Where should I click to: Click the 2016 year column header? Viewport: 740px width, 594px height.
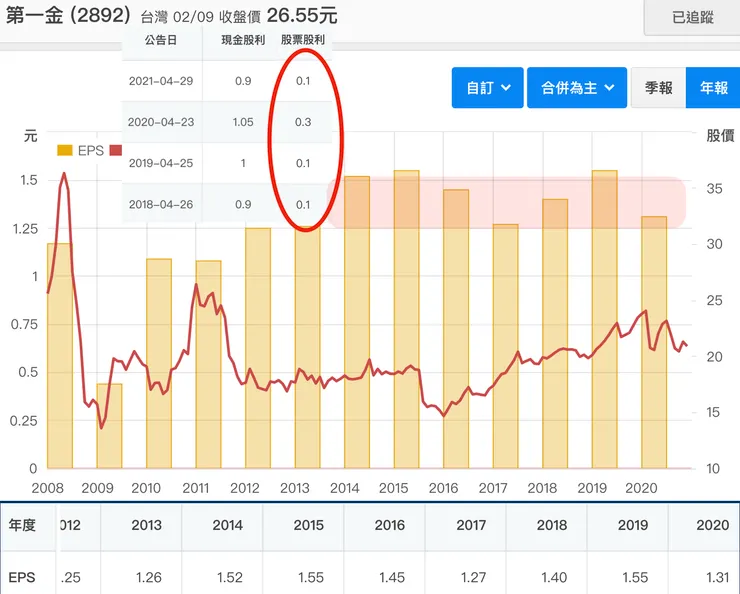coord(390,525)
